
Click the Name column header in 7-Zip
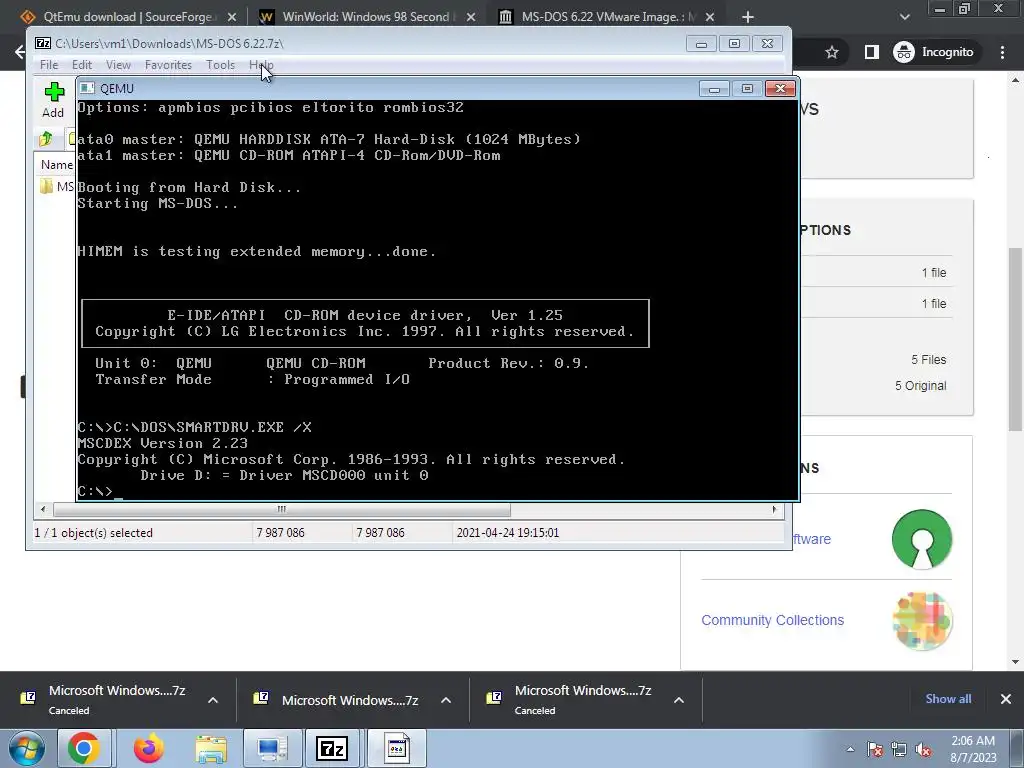point(56,165)
